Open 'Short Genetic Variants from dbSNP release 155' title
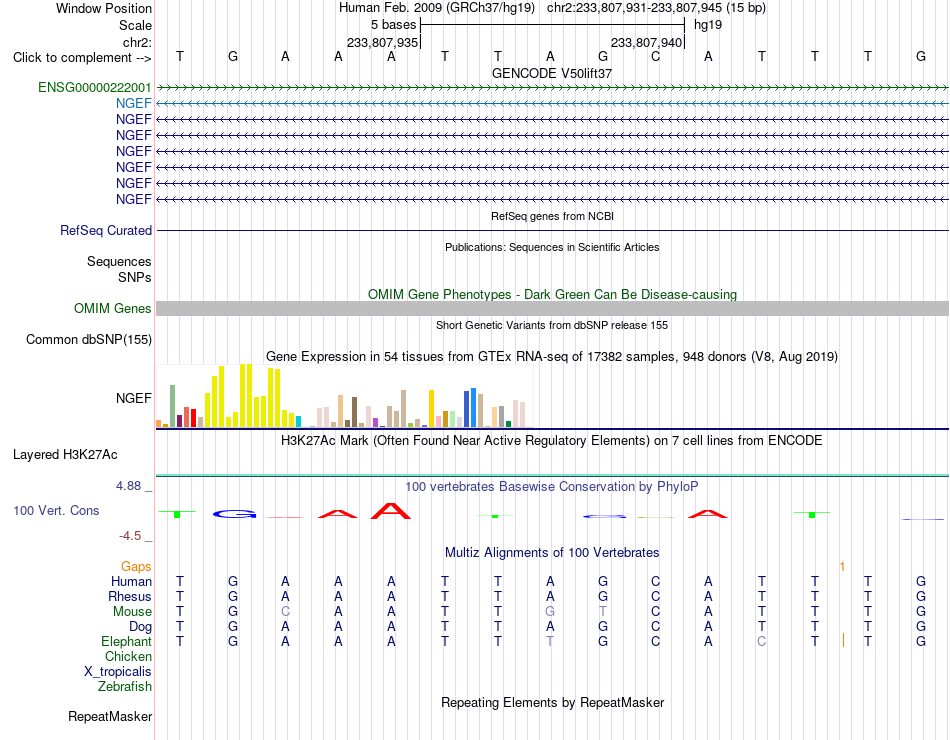Image resolution: width=950 pixels, height=740 pixels. 552,325
